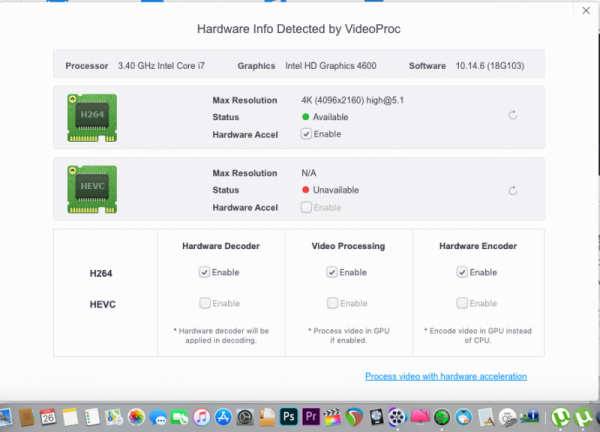Viewport: 600px width, 432px height.
Task: Refresh the H264 hardware detection
Action: point(513,115)
